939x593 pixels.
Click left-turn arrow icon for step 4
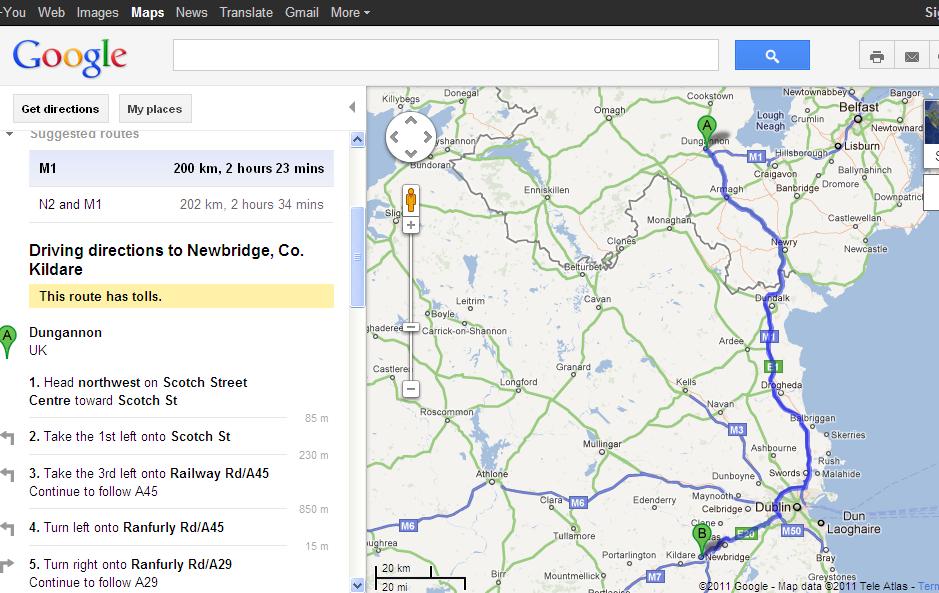point(7,529)
